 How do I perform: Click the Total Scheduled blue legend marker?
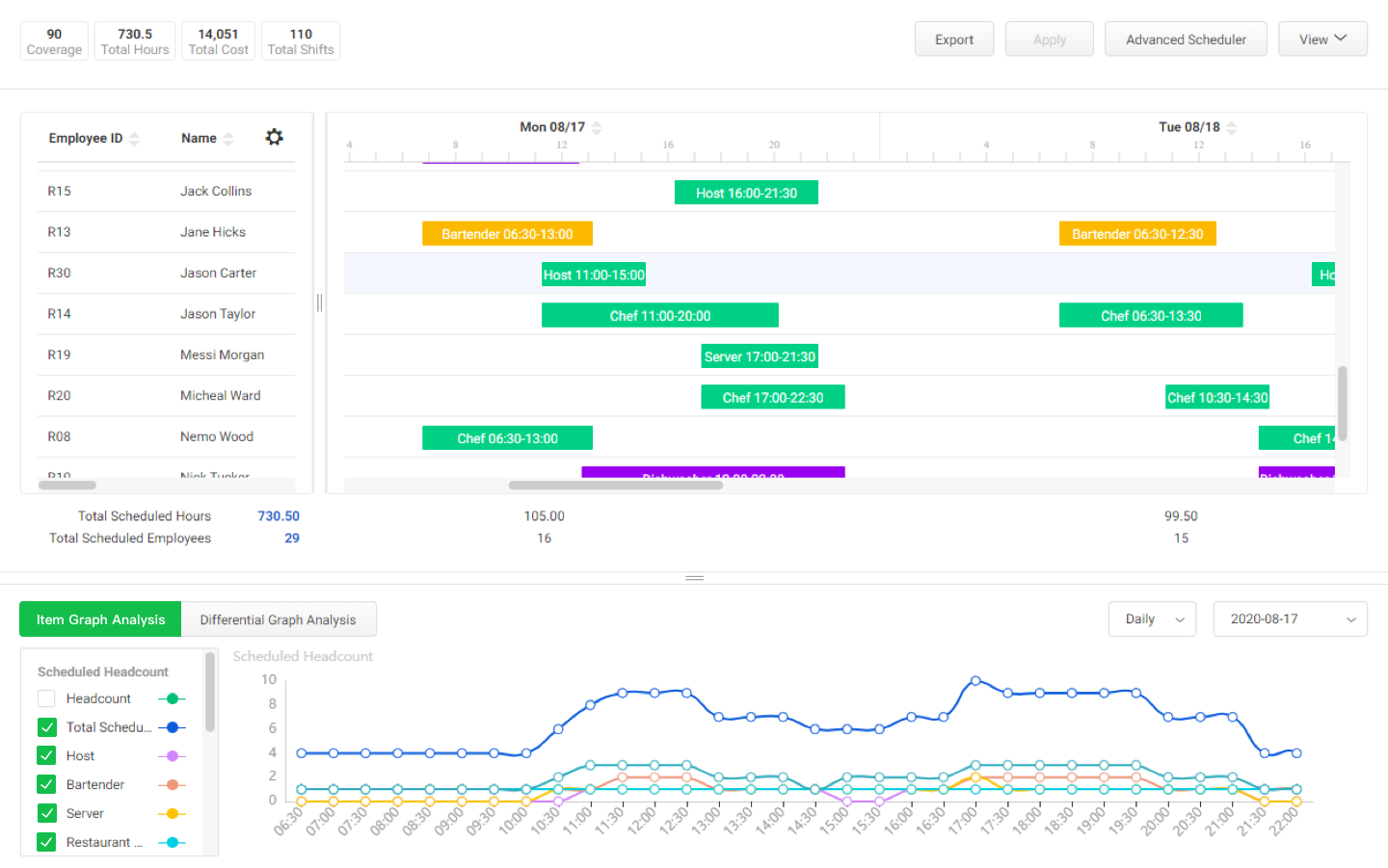[172, 727]
